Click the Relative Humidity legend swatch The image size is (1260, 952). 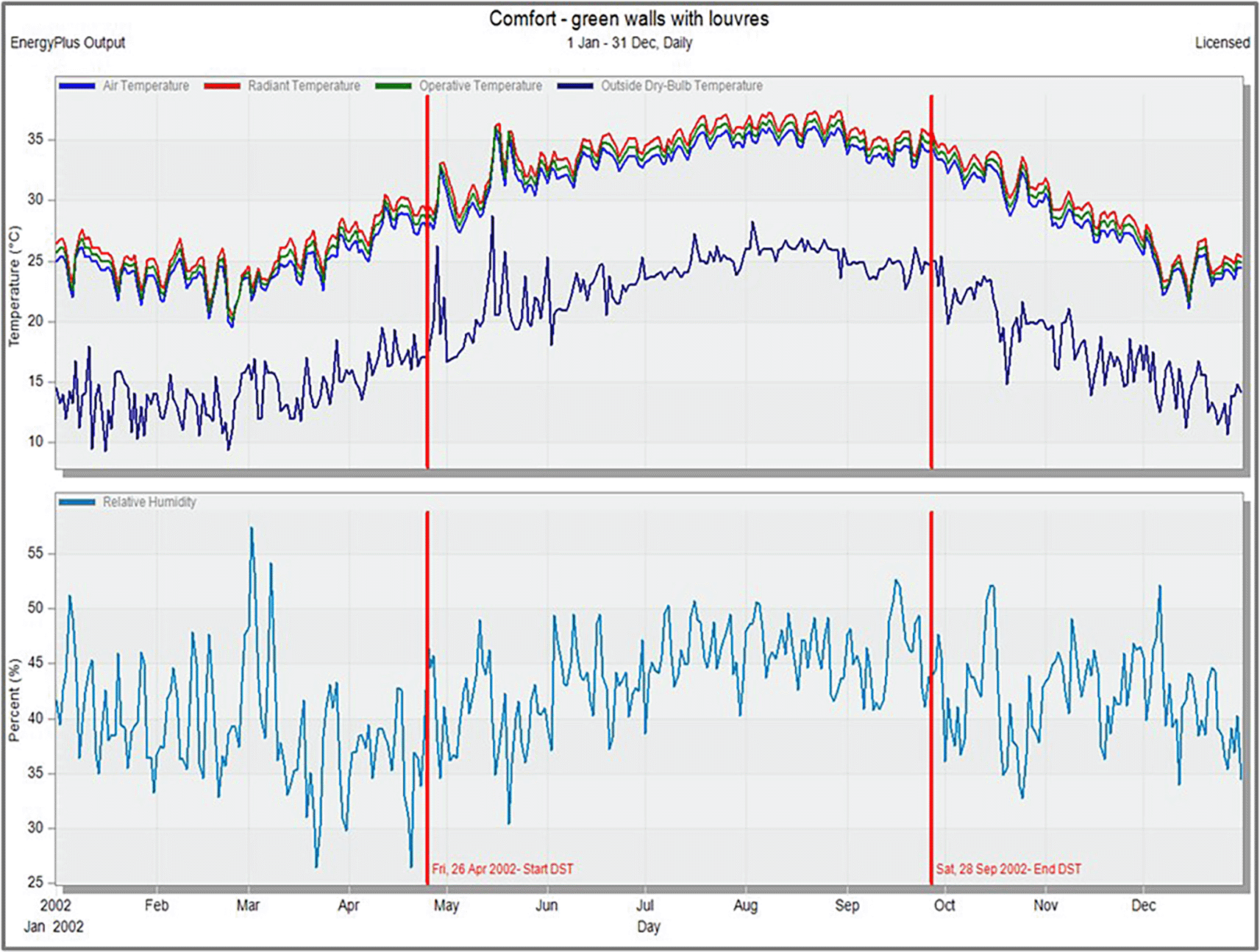click(77, 502)
